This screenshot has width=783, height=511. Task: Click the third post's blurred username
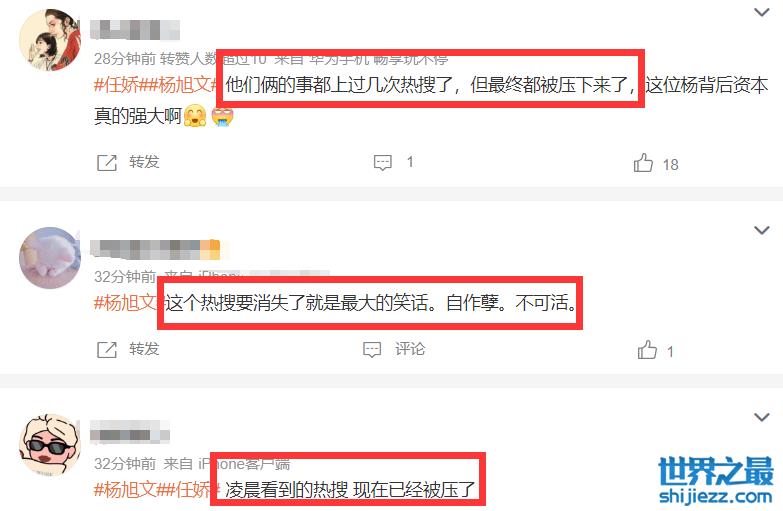130,432
